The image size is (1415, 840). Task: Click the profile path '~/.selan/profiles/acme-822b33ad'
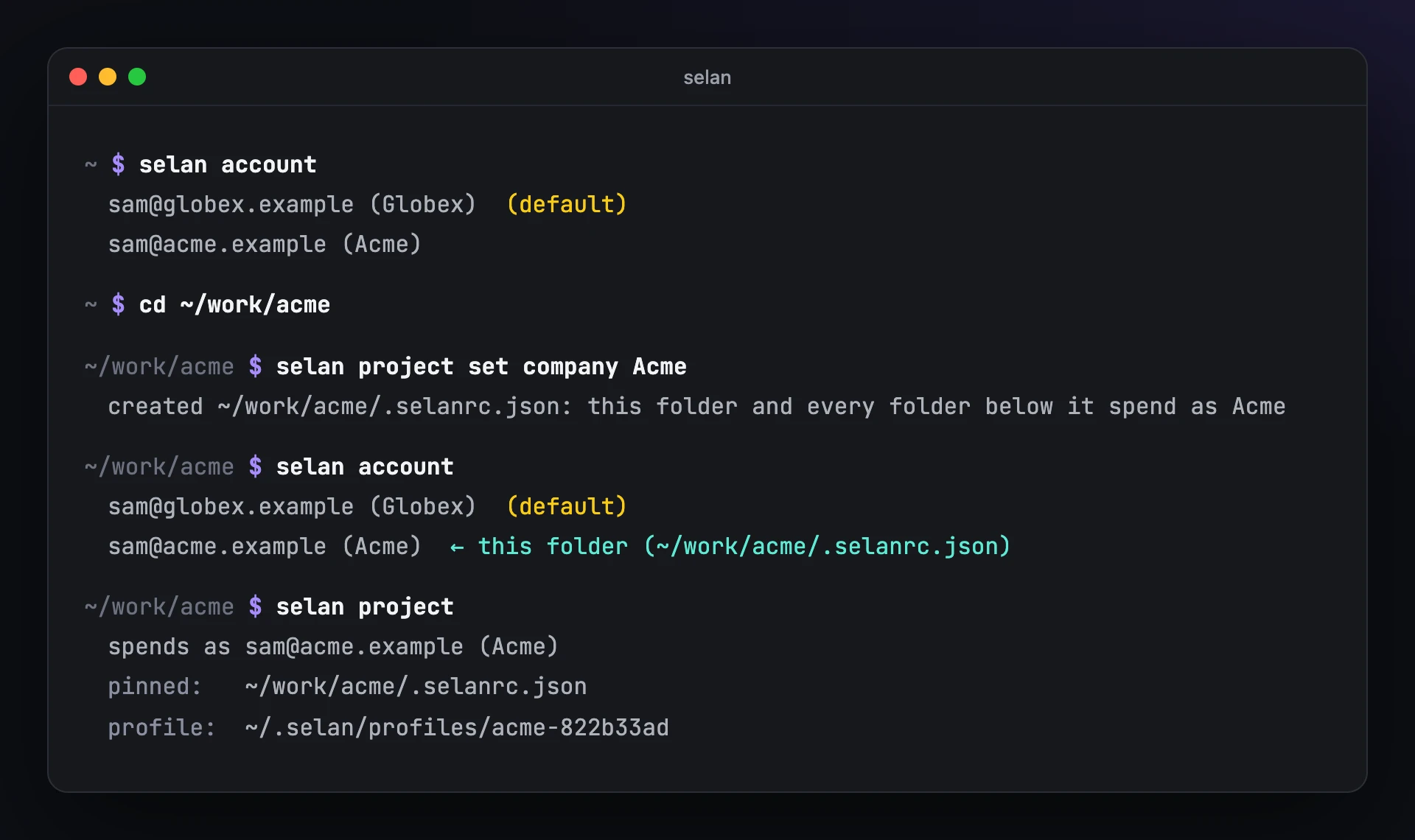coord(457,727)
